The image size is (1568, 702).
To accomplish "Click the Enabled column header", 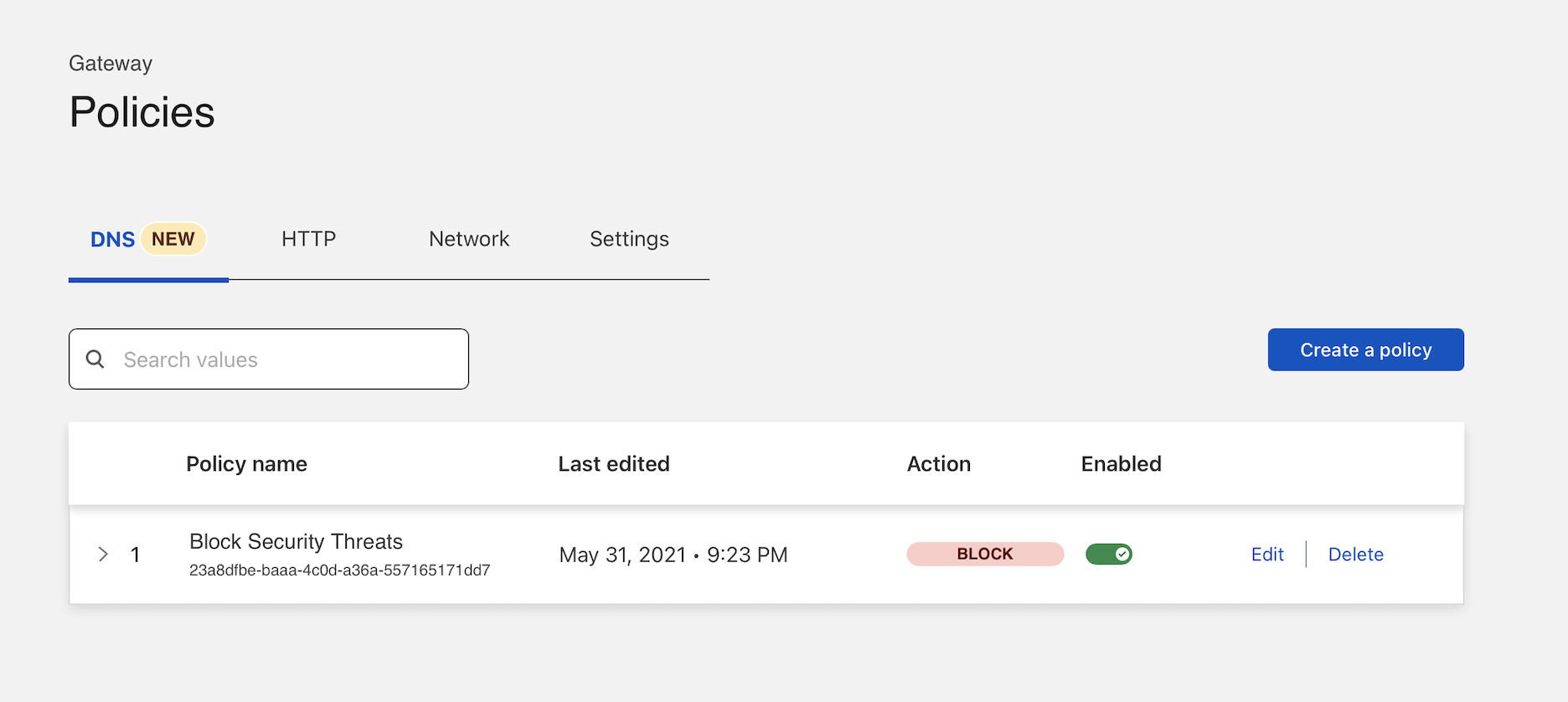I will click(1121, 464).
